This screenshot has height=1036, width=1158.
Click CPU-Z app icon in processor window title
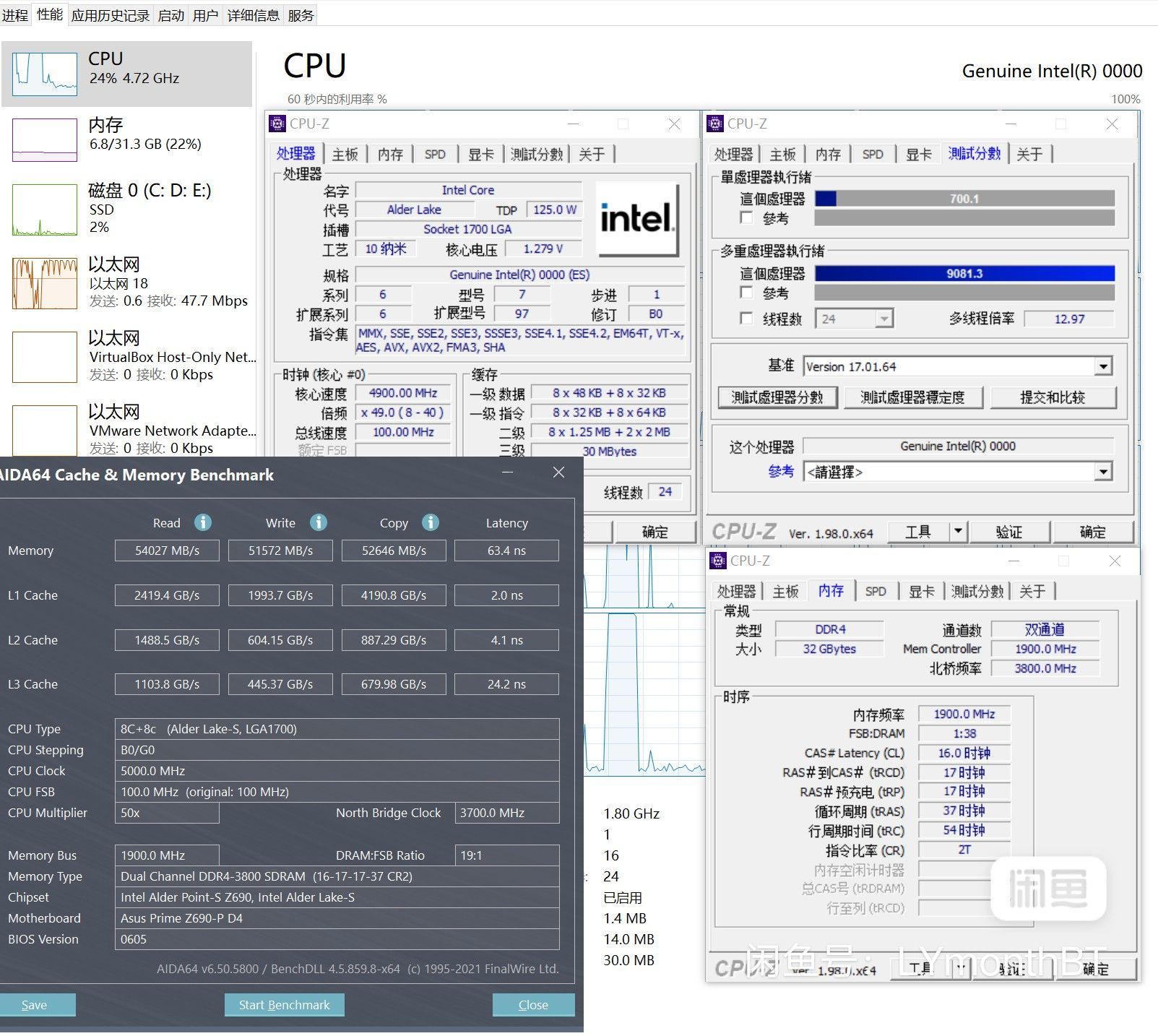(x=277, y=124)
